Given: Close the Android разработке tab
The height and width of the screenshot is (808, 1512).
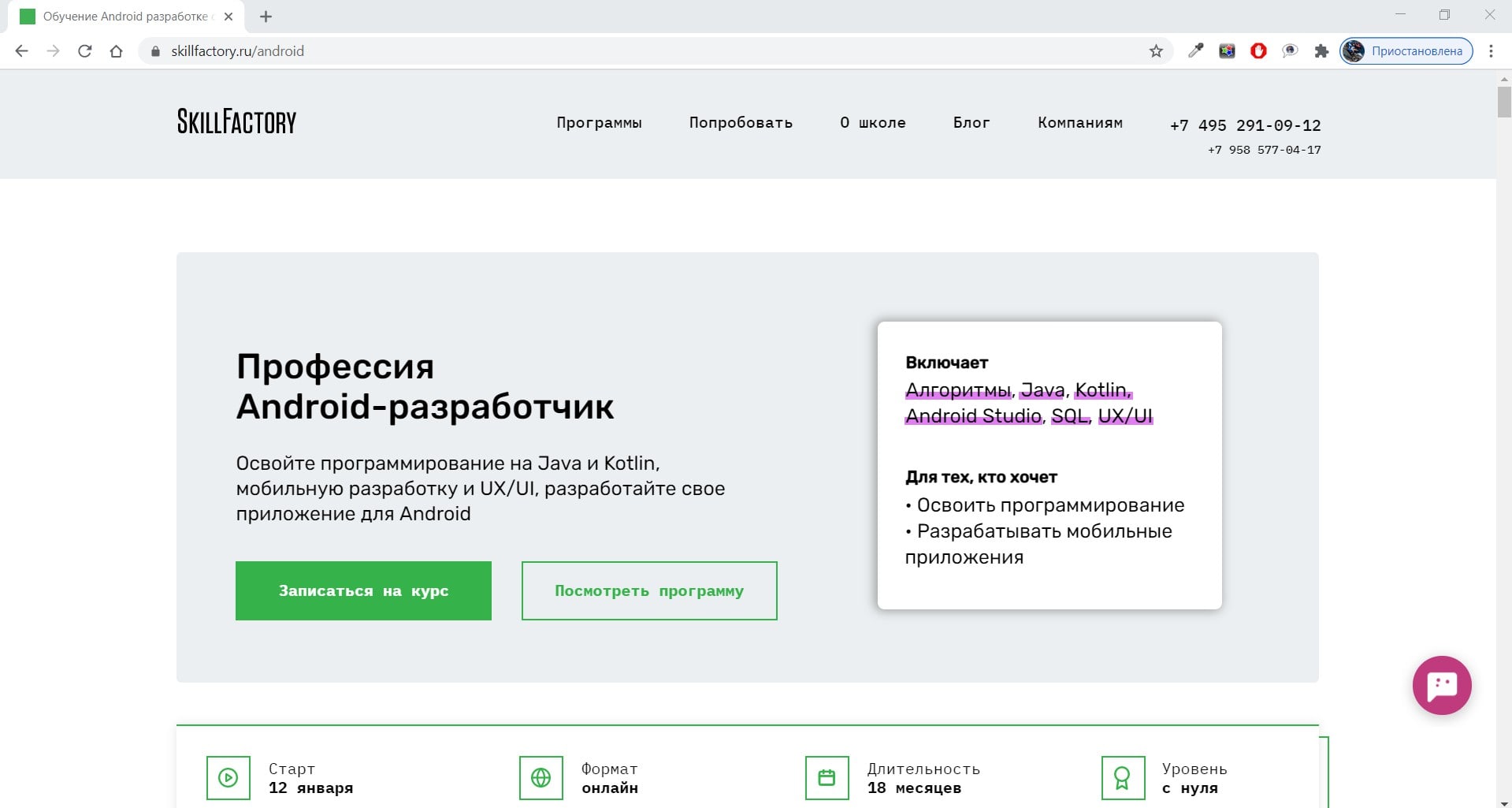Looking at the screenshot, I should (x=228, y=17).
